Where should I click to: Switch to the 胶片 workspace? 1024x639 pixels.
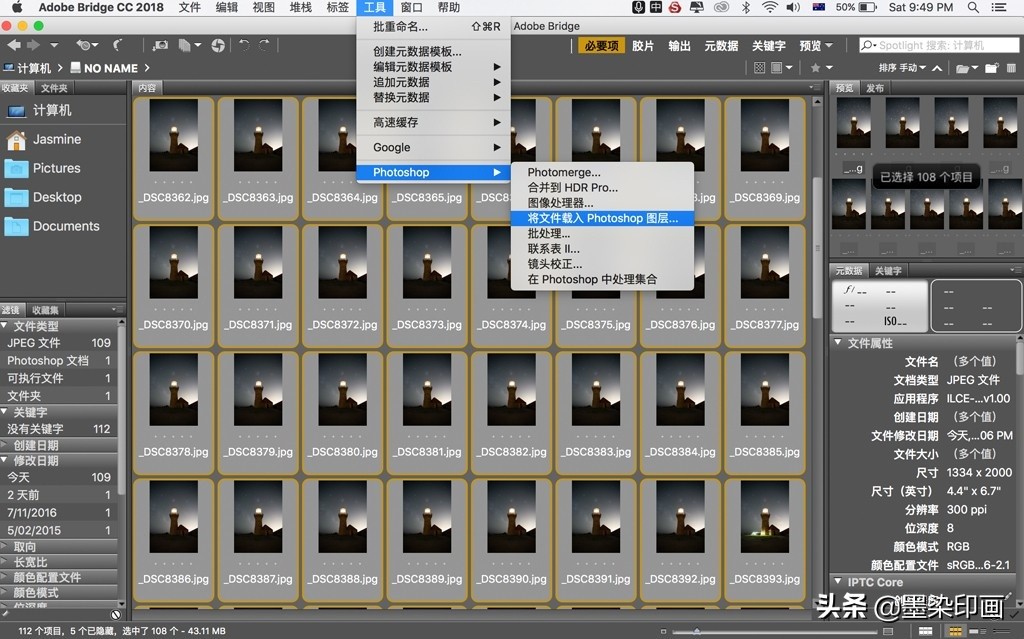click(x=642, y=46)
